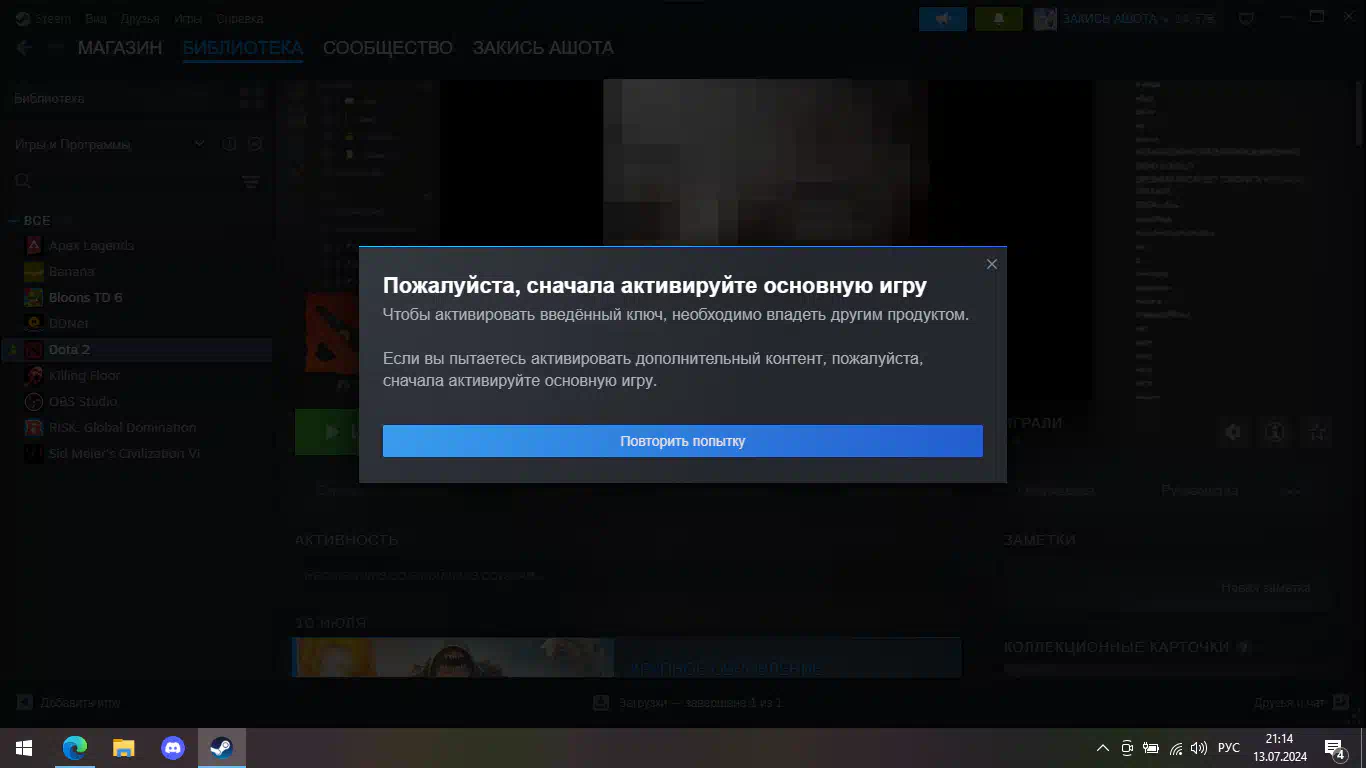Select Dota 2 in the library list
This screenshot has height=768, width=1366.
coord(137,349)
